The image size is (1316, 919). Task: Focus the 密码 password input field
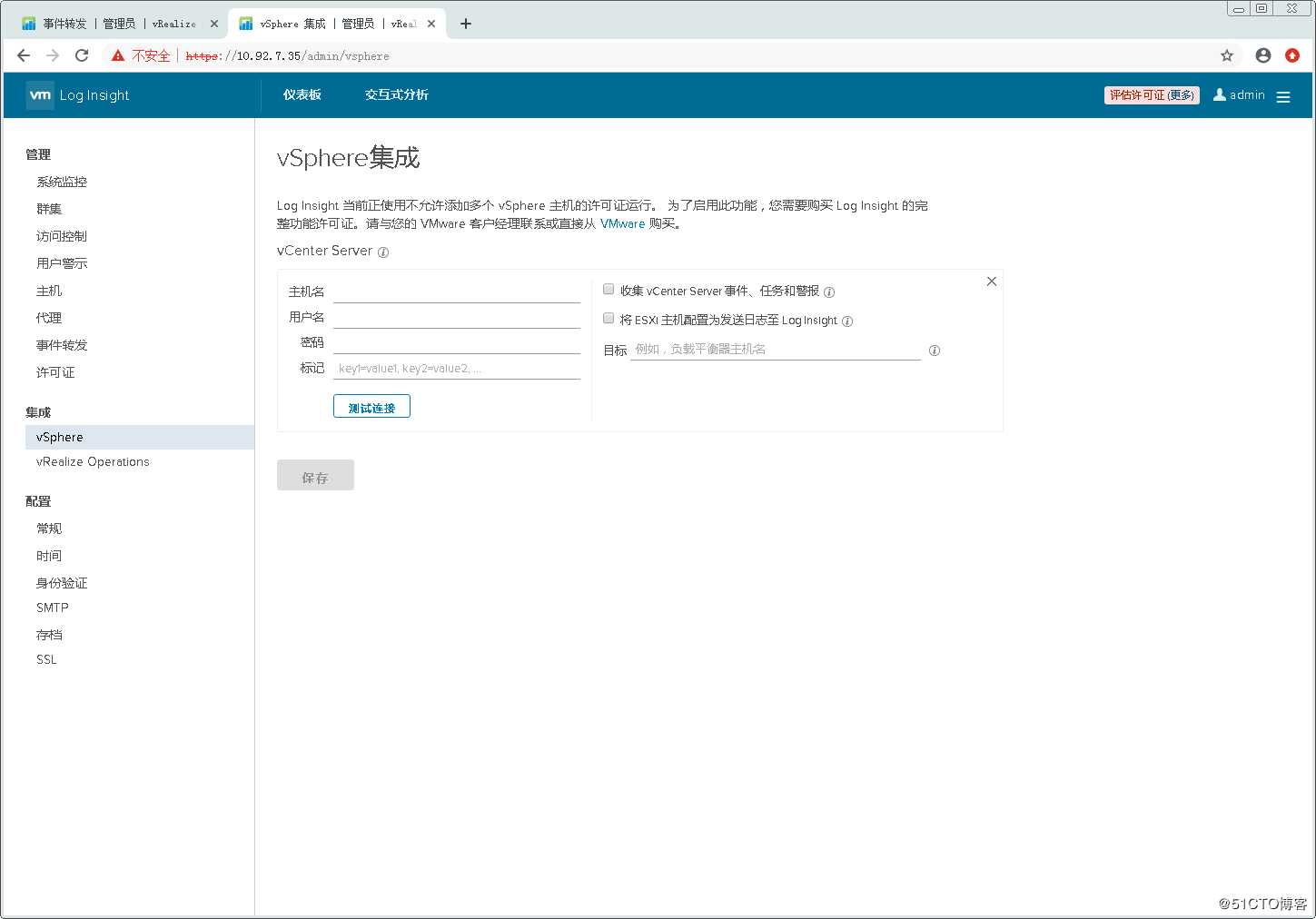pos(457,342)
